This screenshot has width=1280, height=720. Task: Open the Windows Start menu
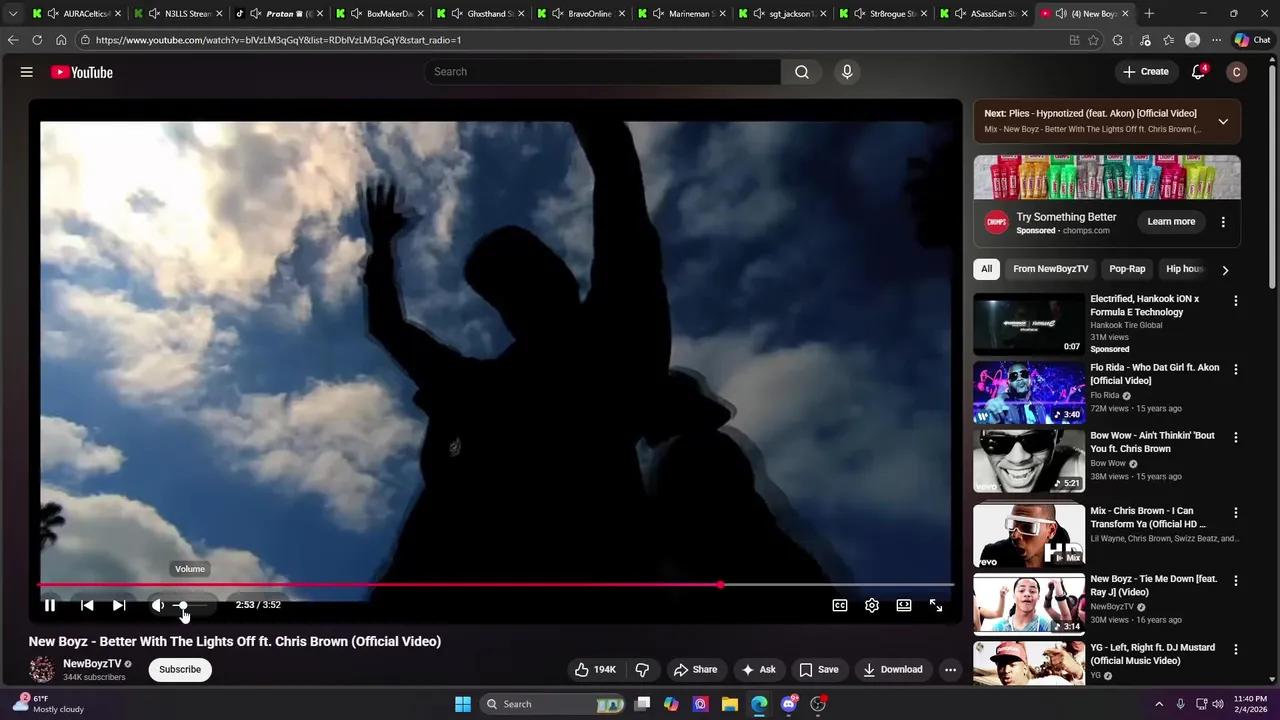[463, 704]
